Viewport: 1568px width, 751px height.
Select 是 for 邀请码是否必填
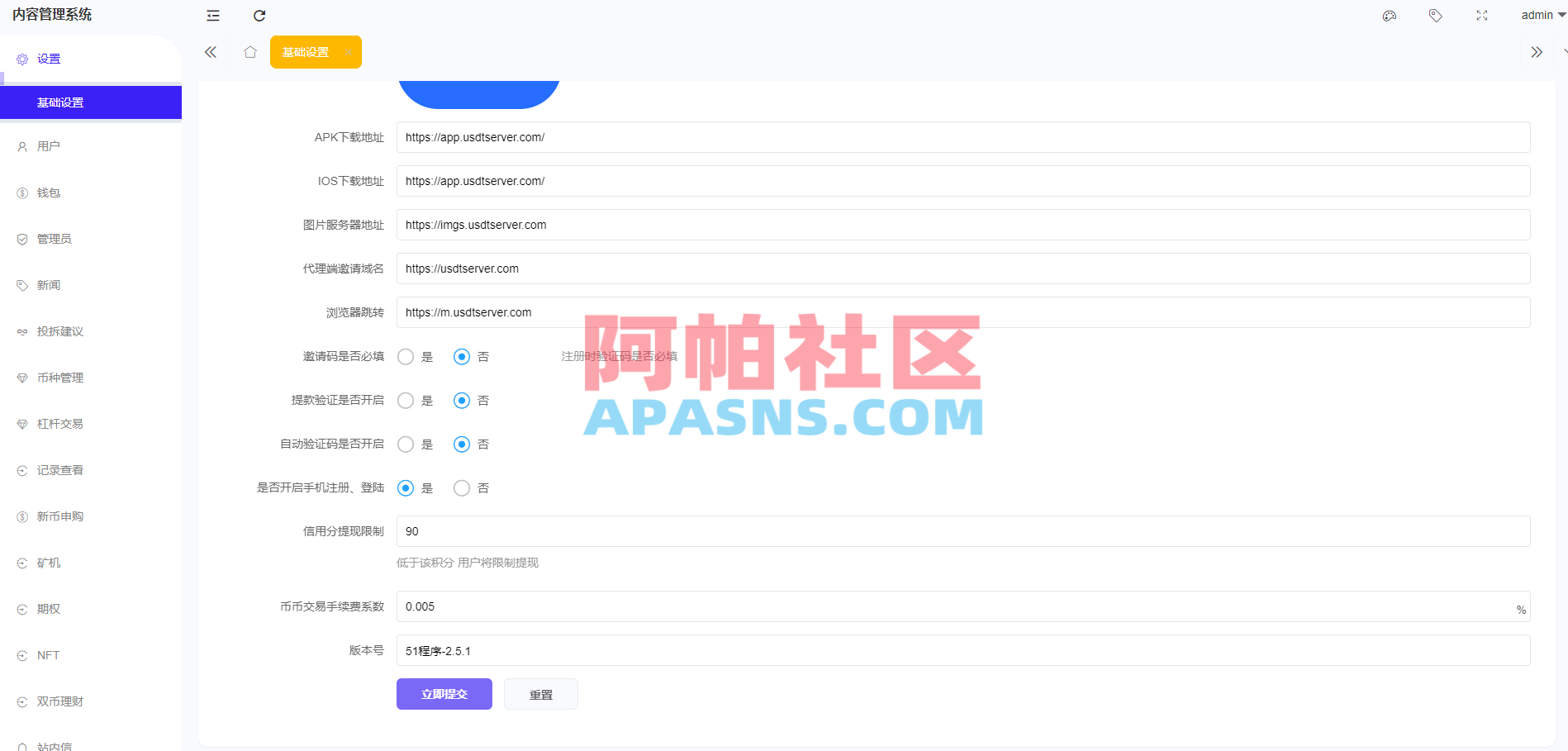(406, 356)
